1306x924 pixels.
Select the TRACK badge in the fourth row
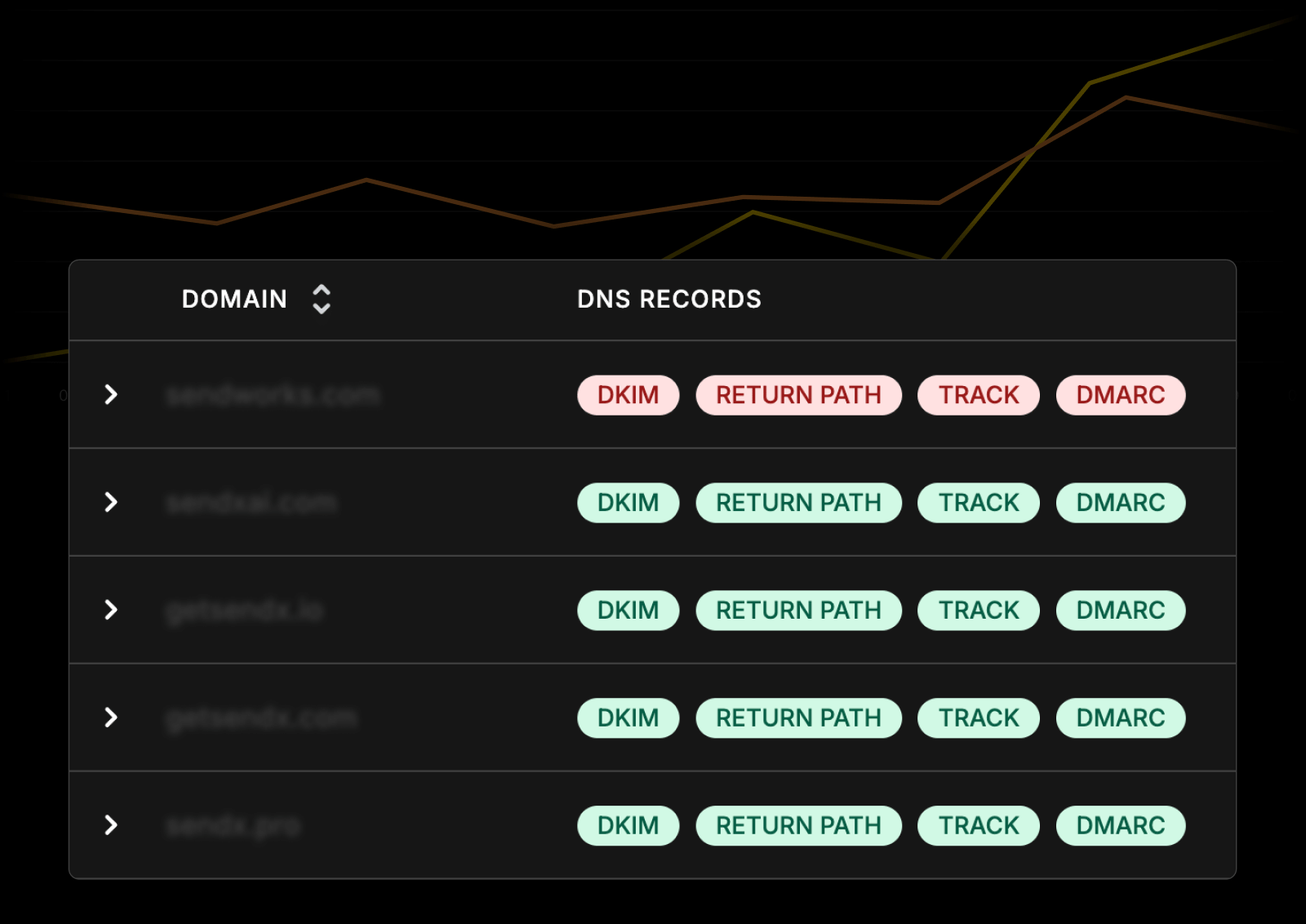978,718
